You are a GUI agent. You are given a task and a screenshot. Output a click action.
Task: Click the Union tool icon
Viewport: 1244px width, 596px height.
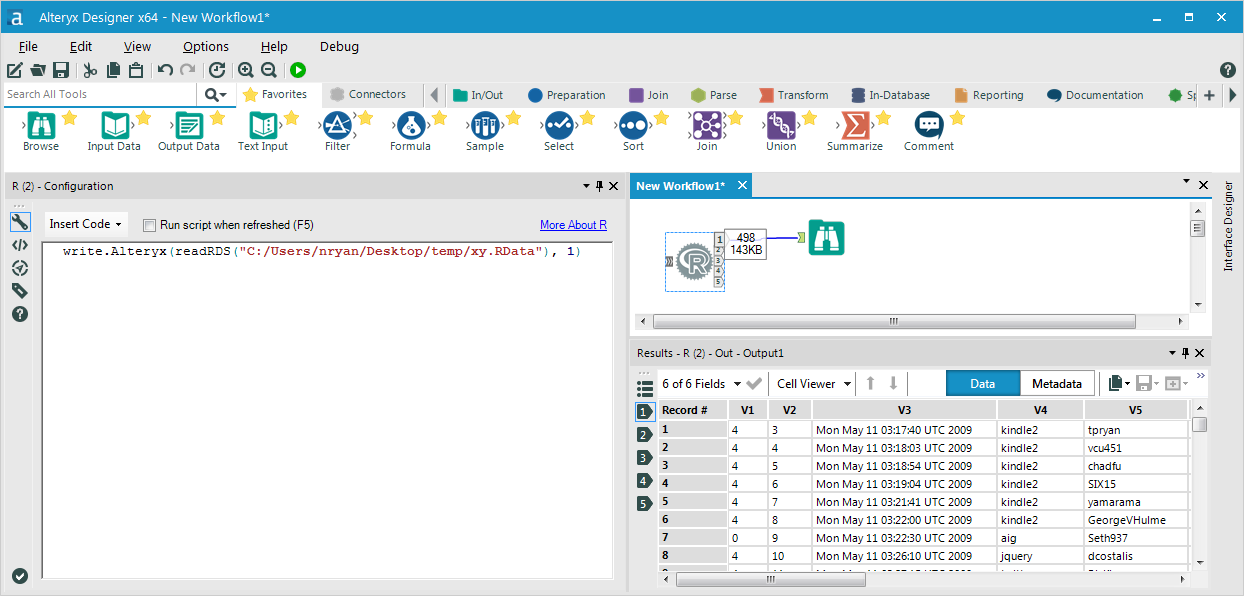pos(780,126)
